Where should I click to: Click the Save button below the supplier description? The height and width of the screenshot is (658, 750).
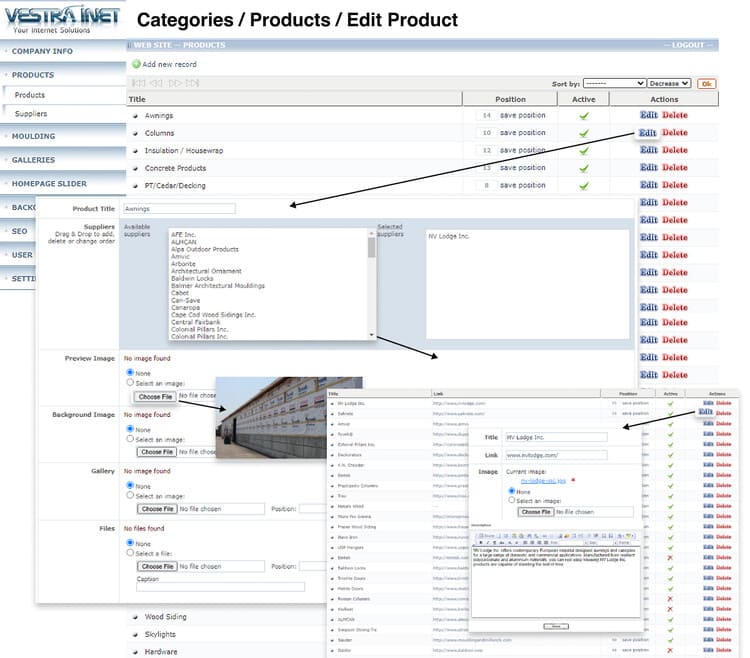pyautogui.click(x=556, y=626)
